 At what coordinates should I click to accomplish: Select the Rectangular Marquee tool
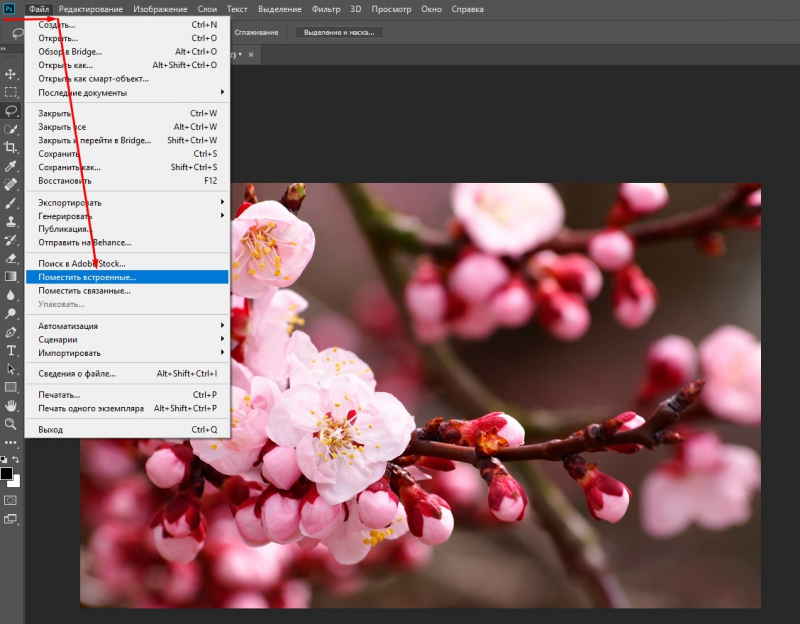(x=10, y=92)
